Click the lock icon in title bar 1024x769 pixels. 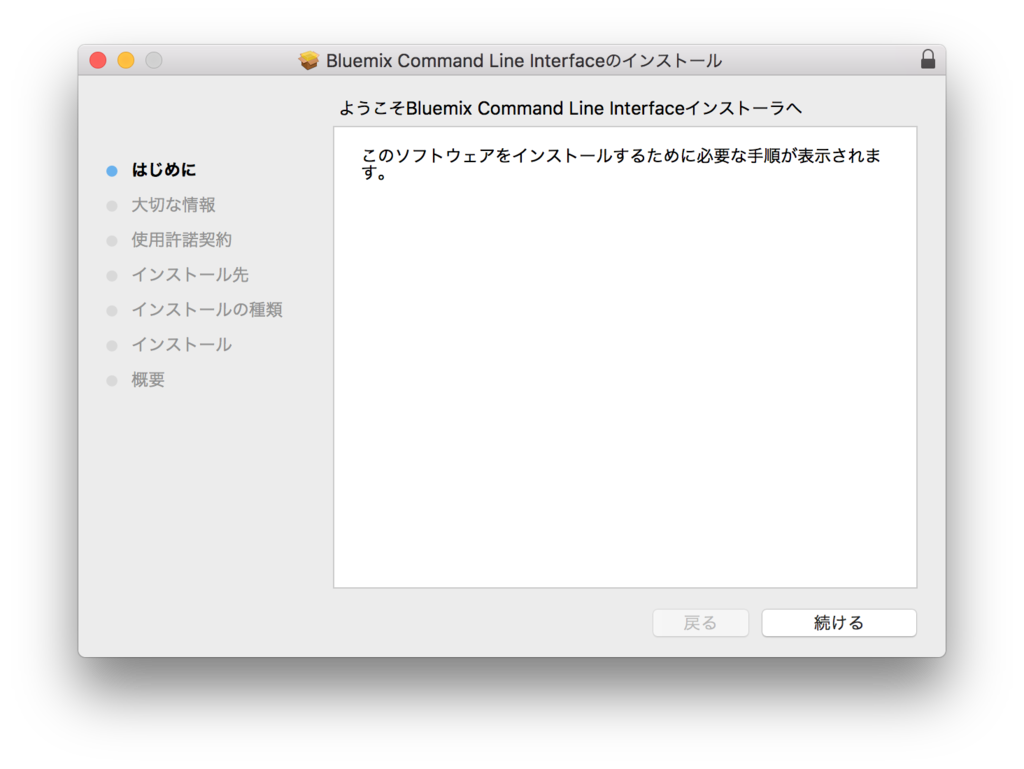click(928, 59)
